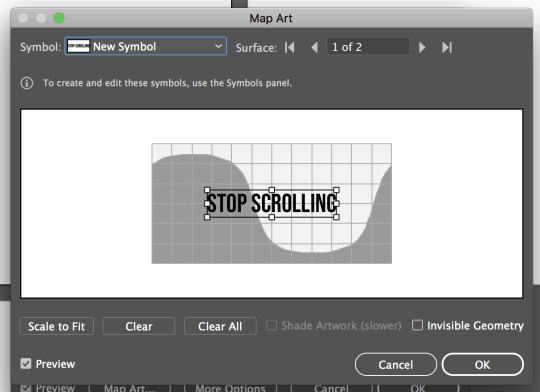Viewport: 540px width, 392px height.
Task: Click More Options in the background dialog
Action: (230, 388)
